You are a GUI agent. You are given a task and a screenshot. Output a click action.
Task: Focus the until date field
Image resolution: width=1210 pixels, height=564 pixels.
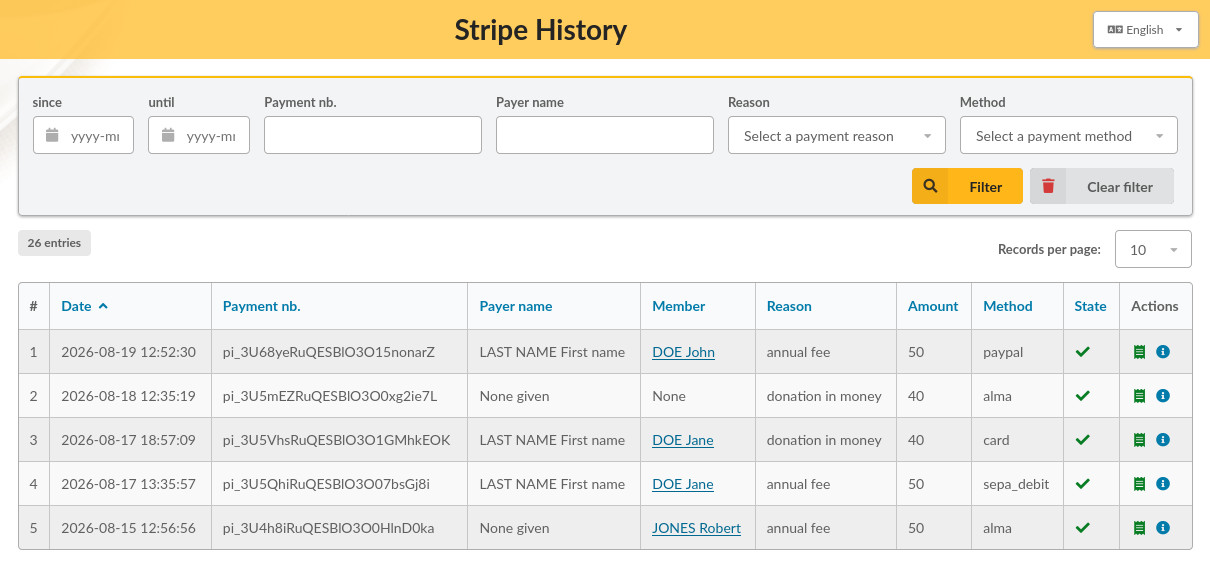(199, 135)
